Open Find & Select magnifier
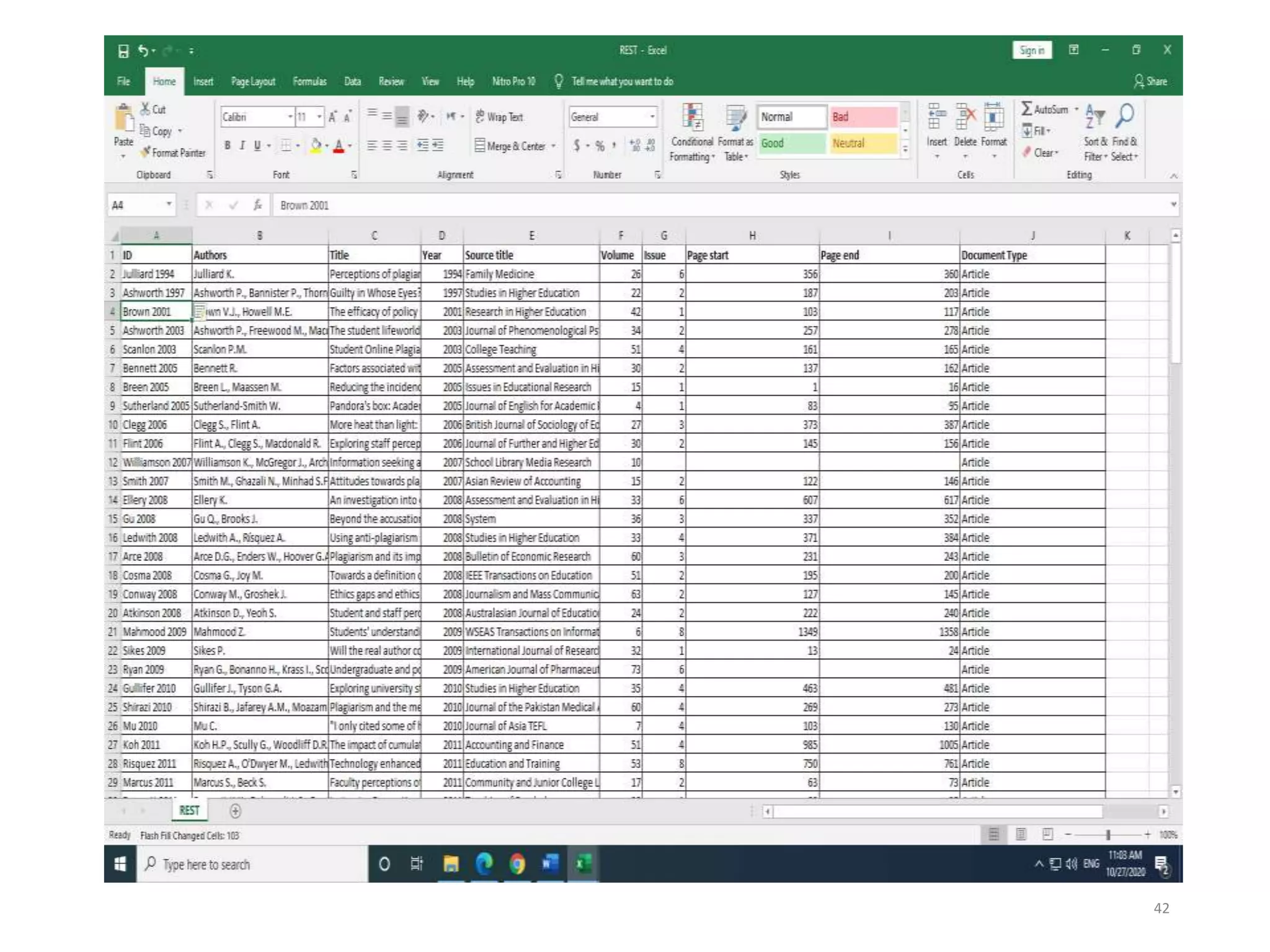Viewport: 1270px width, 952px height. 1124,115
